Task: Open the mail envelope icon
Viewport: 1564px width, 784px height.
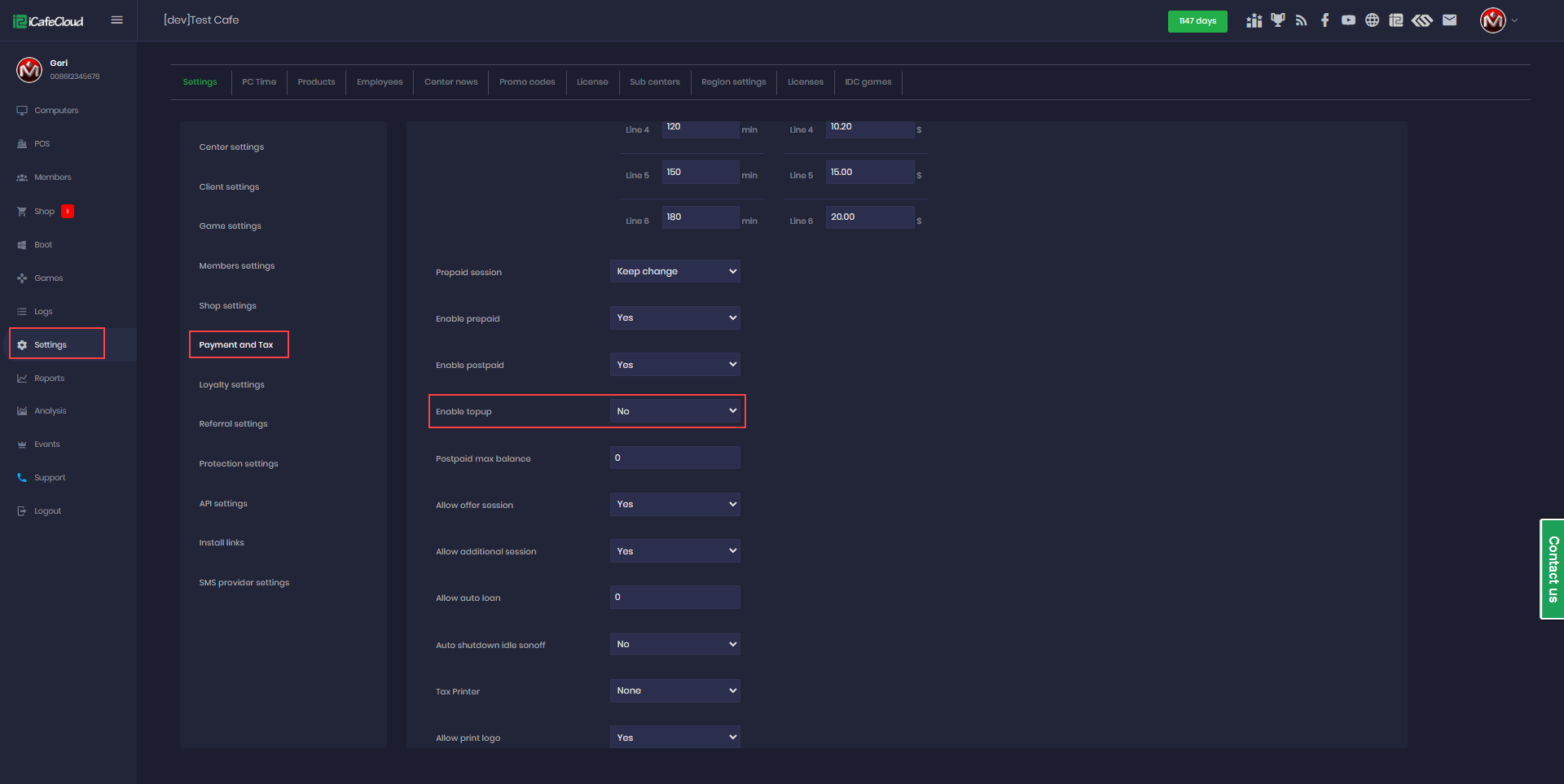Action: [x=1449, y=20]
